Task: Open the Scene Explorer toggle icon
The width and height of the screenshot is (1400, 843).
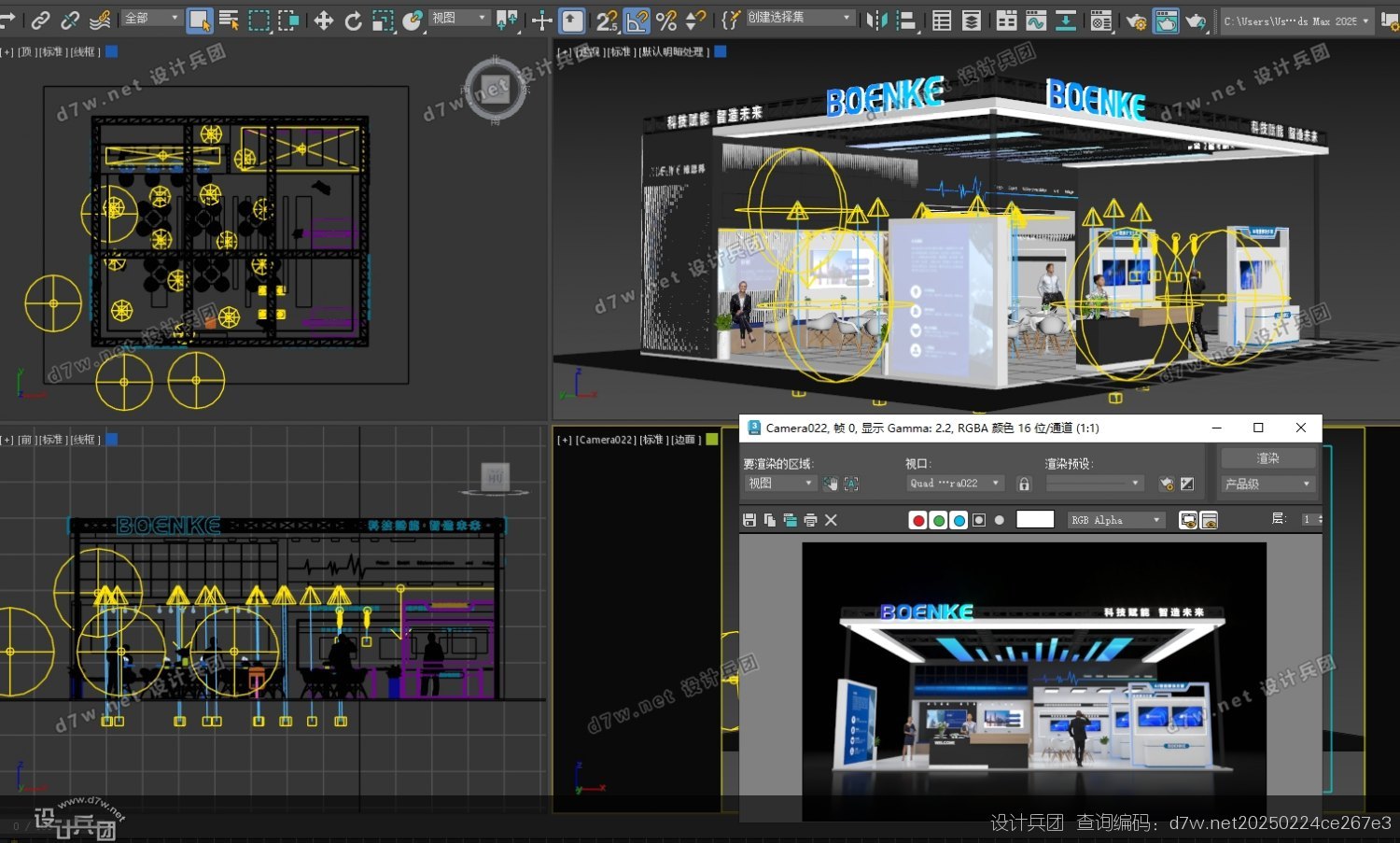Action: click(x=942, y=20)
